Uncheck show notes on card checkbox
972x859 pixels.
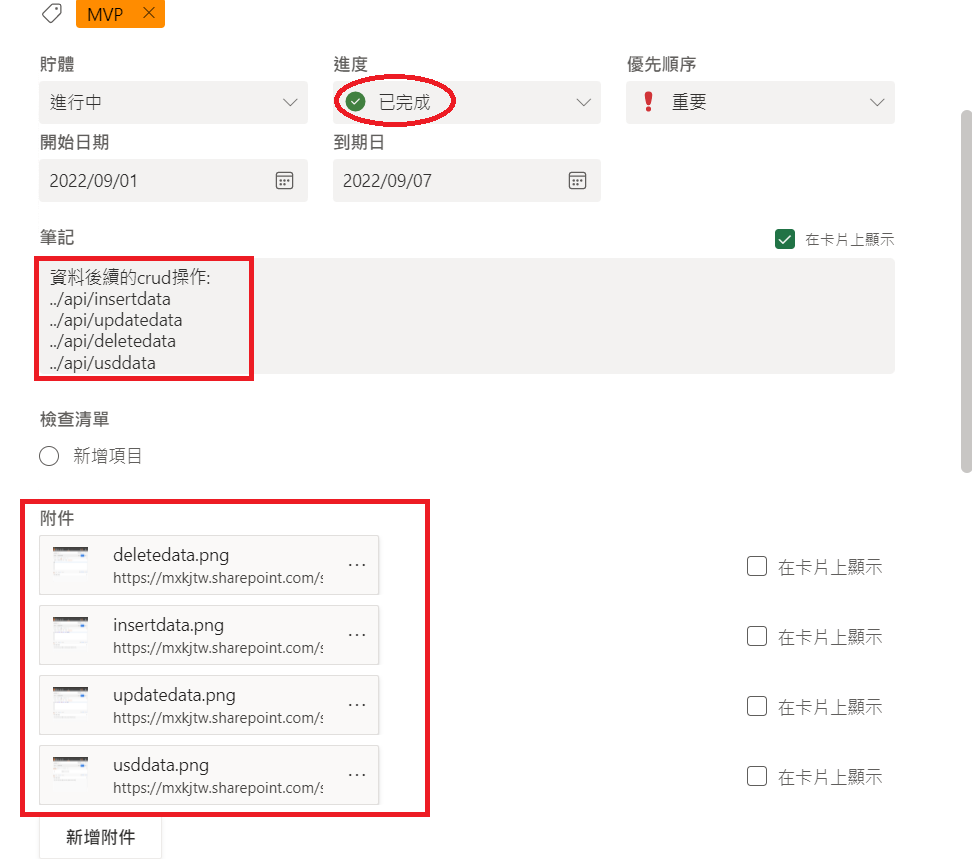pyautogui.click(x=785, y=239)
